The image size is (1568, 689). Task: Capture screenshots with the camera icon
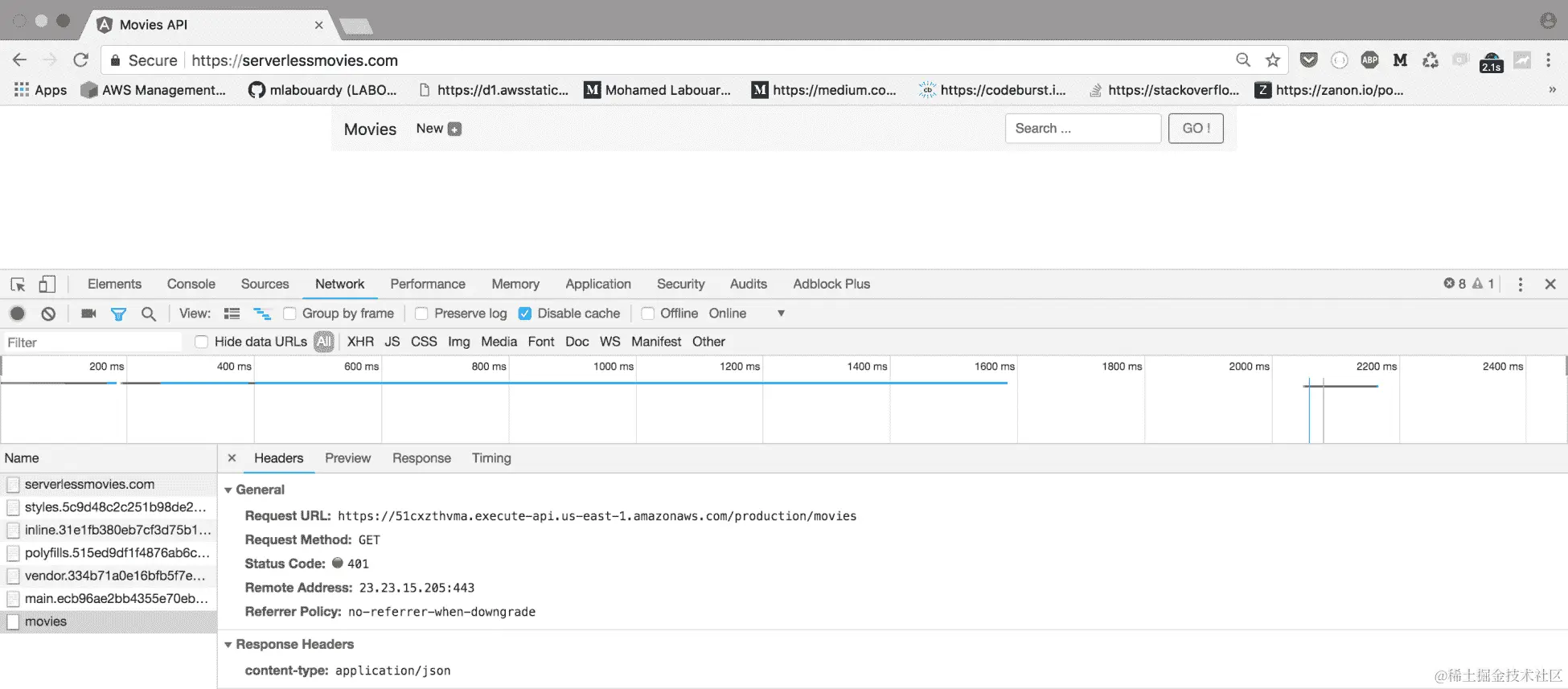[88, 314]
